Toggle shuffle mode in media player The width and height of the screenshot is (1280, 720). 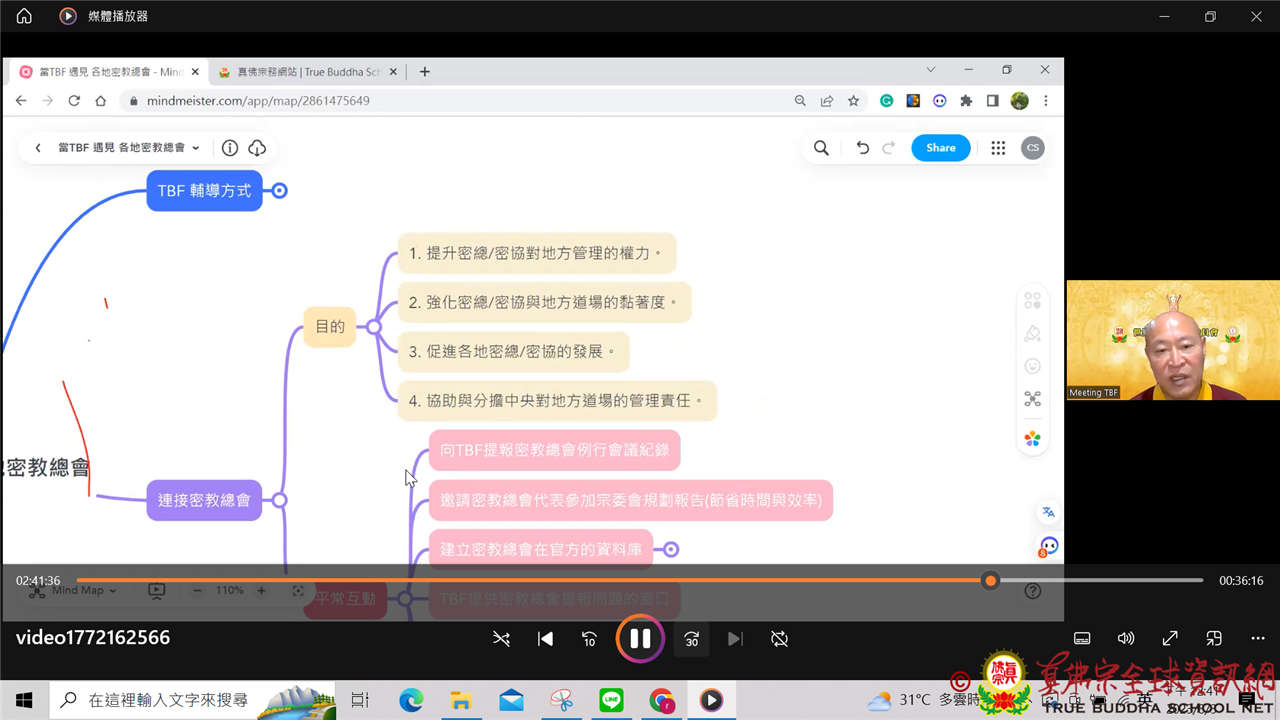(x=502, y=639)
